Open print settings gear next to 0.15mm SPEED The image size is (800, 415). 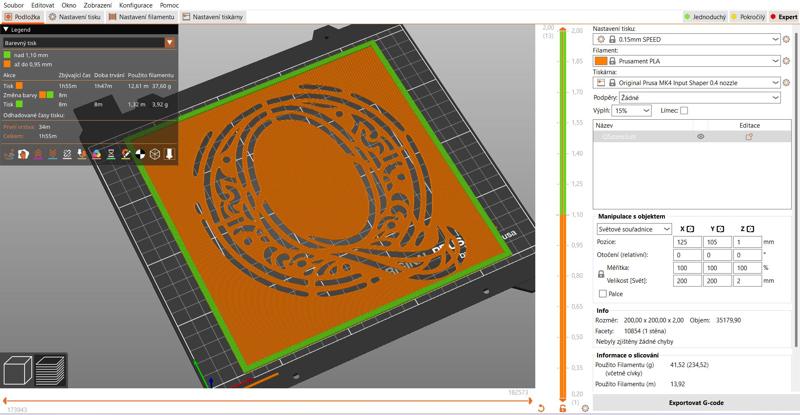click(x=786, y=39)
